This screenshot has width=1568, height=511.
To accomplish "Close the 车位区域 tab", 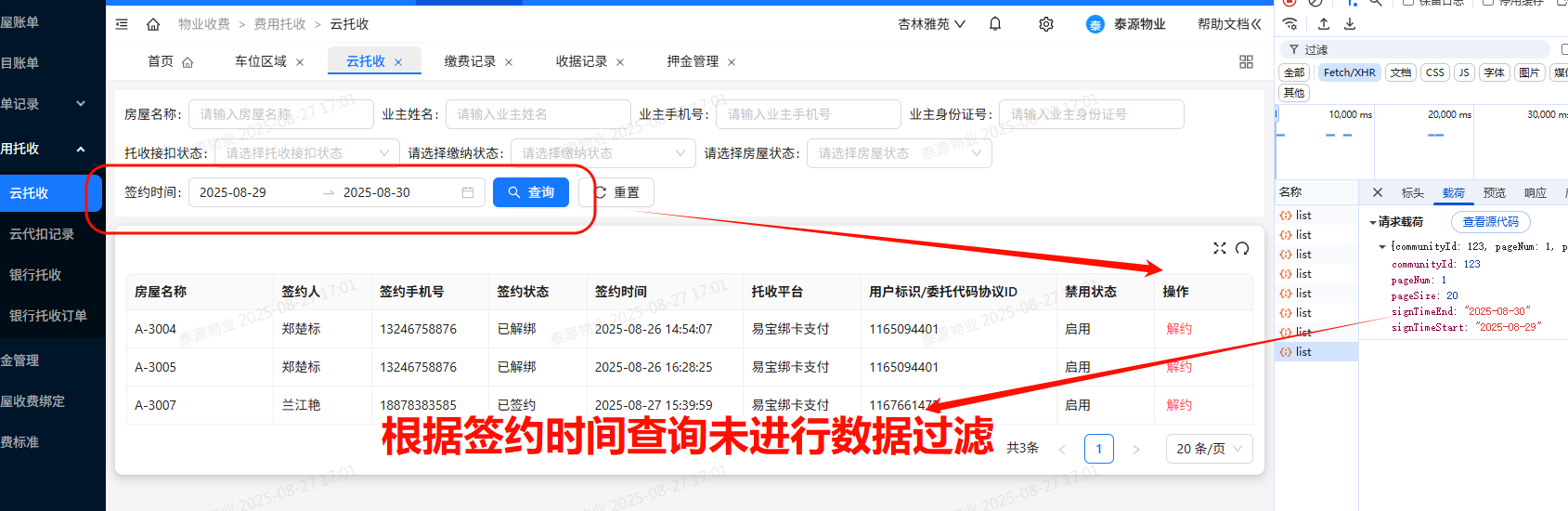I will coord(300,62).
